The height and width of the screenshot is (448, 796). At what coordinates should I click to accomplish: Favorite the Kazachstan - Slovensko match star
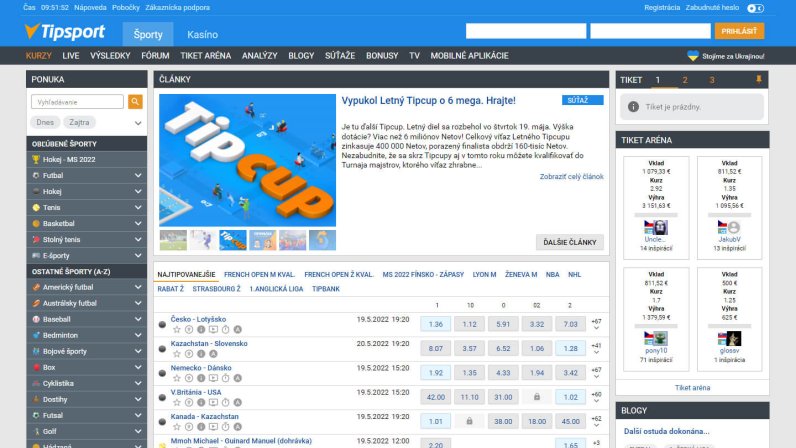[x=177, y=354]
